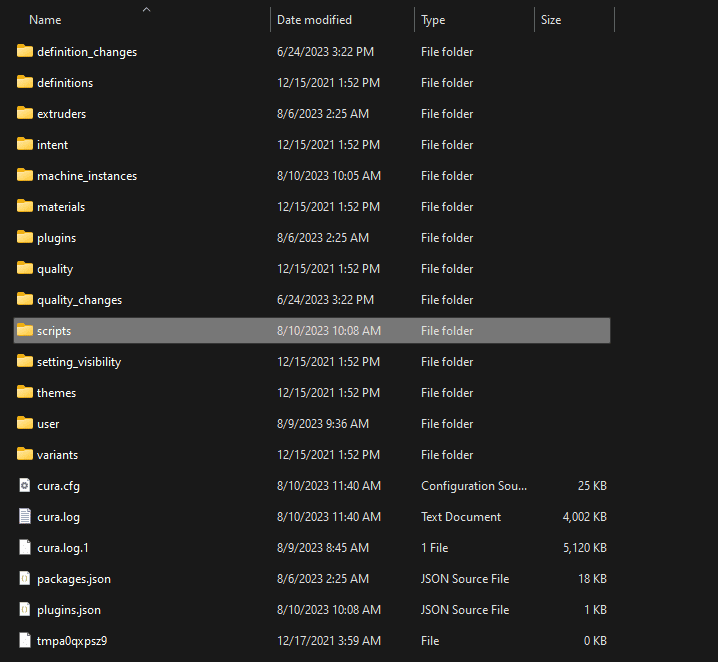
Task: Click the cura.log.1 file icon
Action: 25,547
